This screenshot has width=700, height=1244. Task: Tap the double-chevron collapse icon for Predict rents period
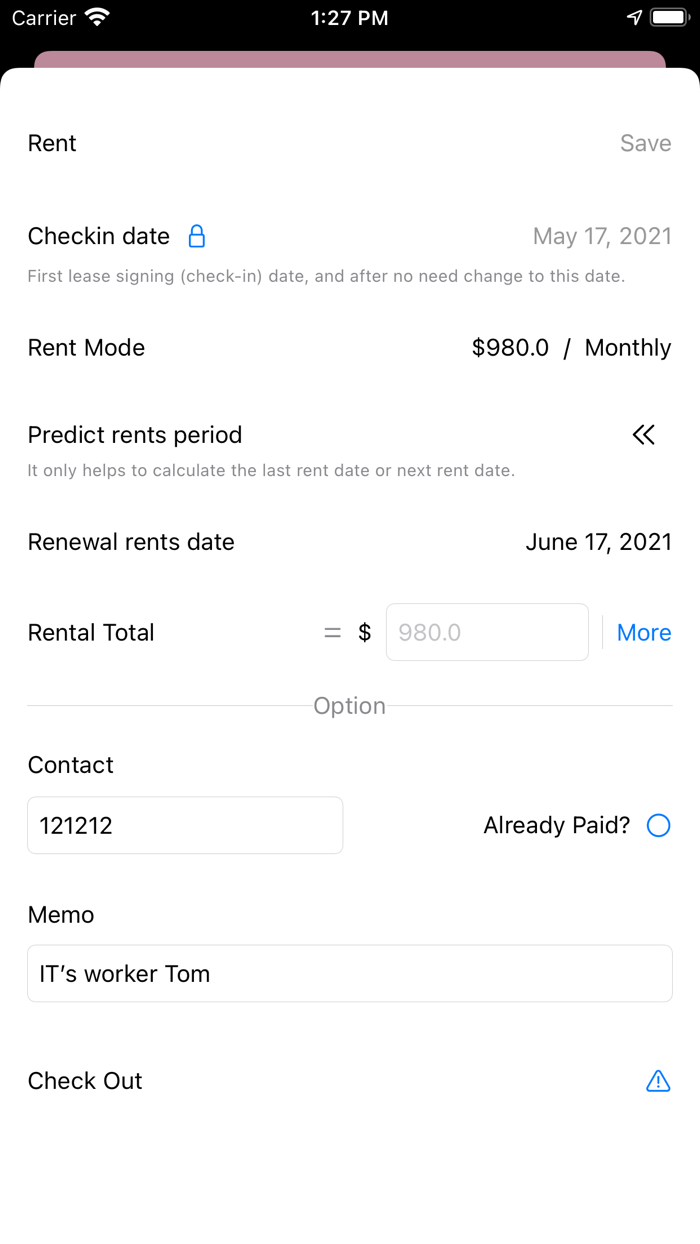(644, 435)
